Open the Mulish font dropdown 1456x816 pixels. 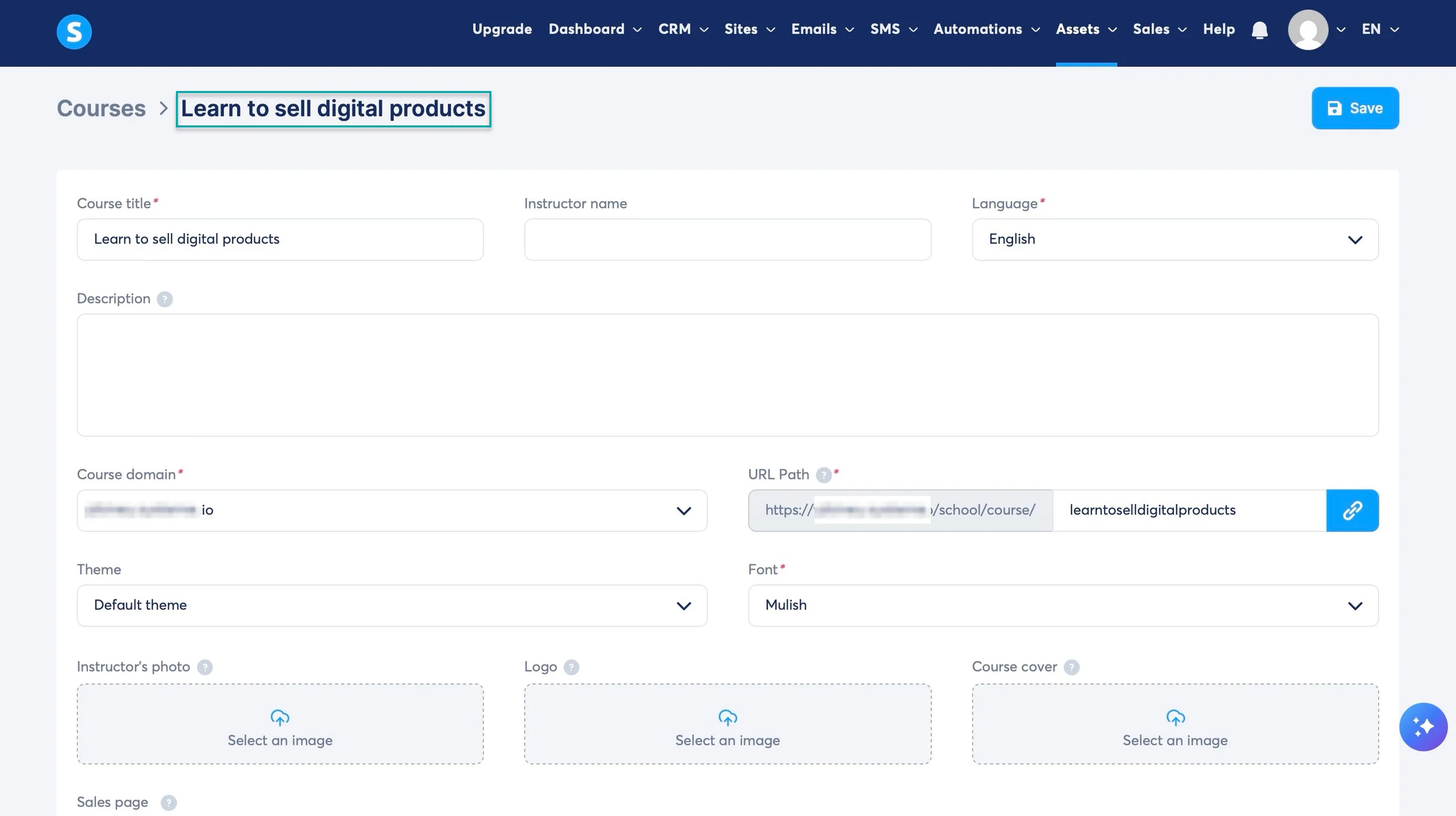tap(1063, 605)
